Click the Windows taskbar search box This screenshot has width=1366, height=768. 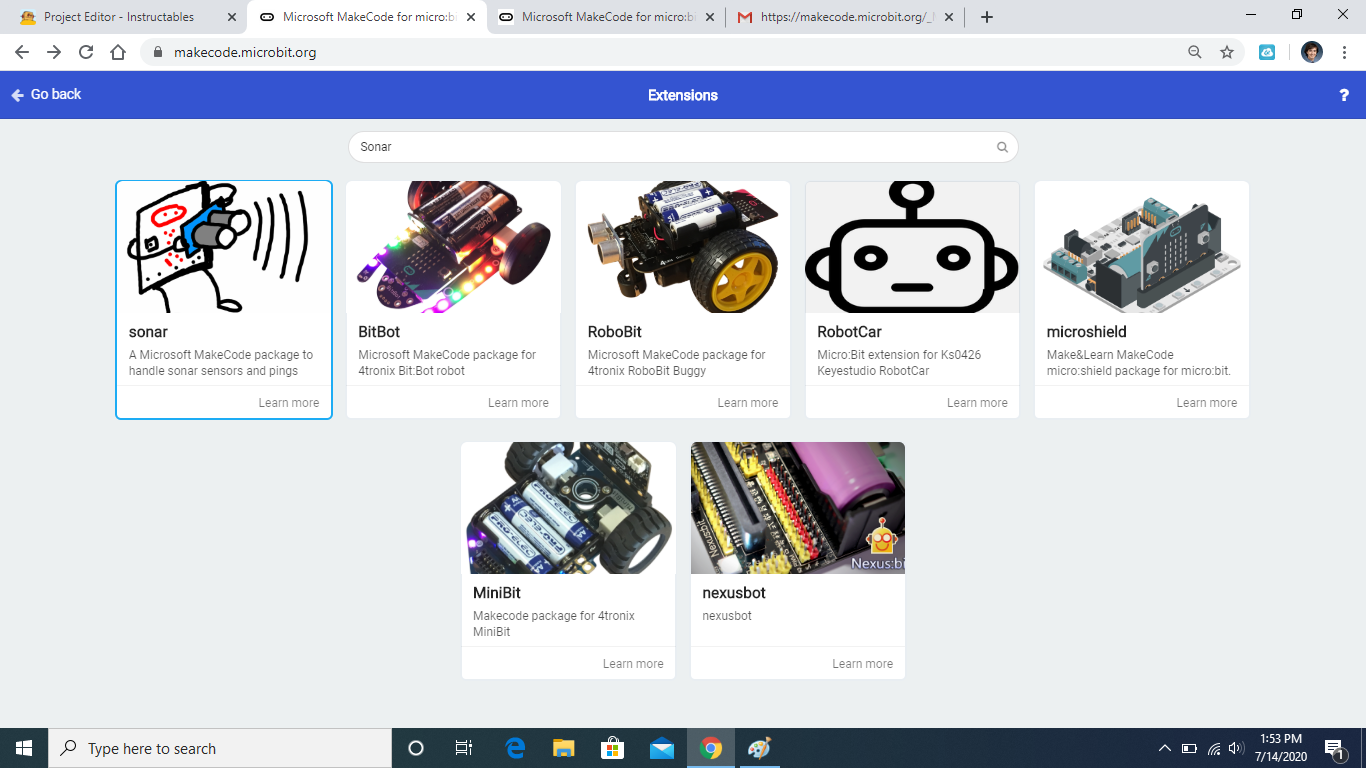tap(220, 748)
